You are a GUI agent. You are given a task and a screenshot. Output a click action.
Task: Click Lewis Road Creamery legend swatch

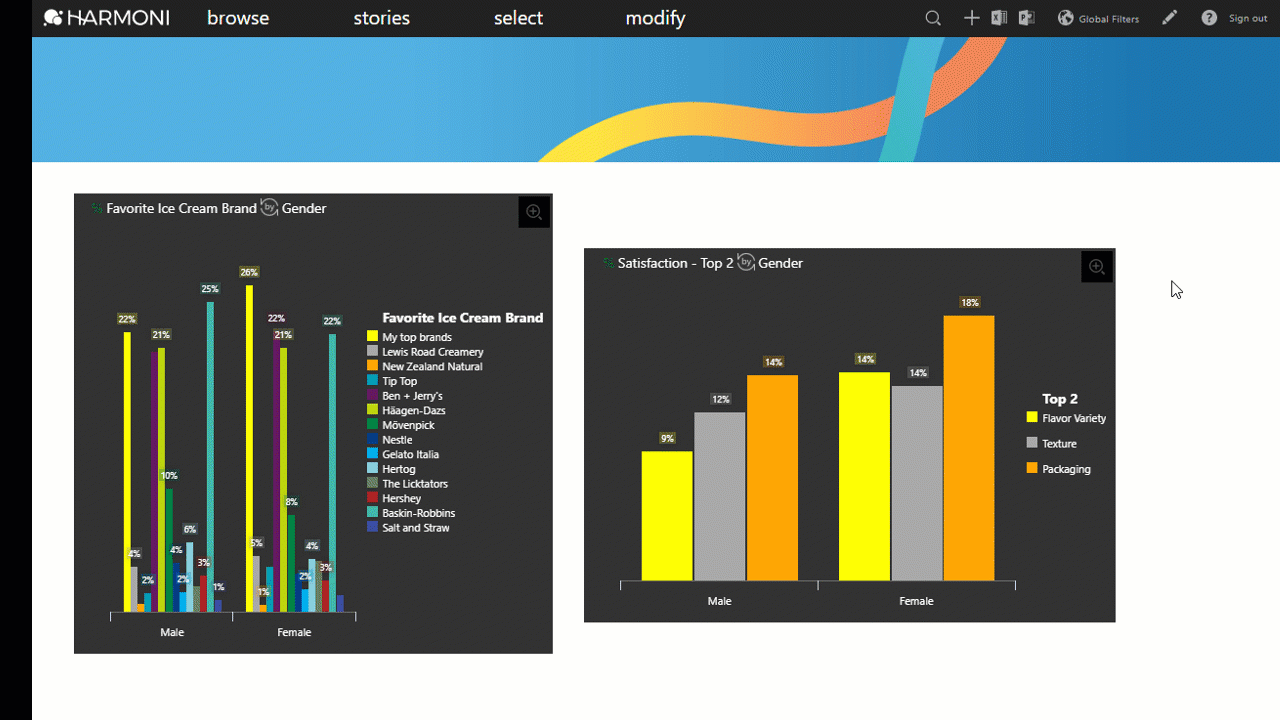point(372,351)
